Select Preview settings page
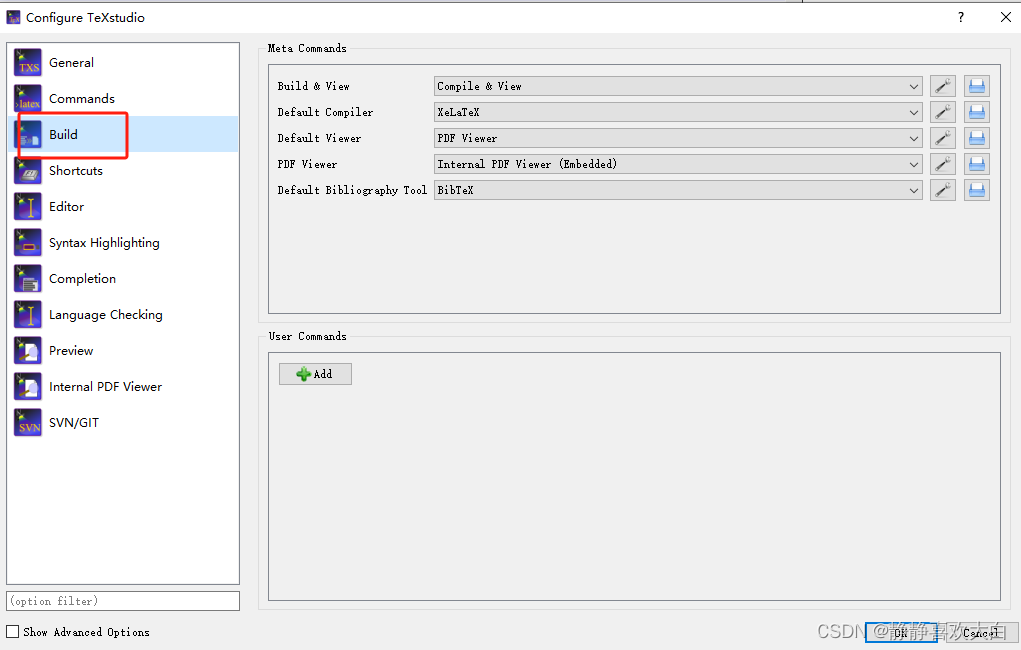The width and height of the screenshot is (1021, 650). point(123,350)
